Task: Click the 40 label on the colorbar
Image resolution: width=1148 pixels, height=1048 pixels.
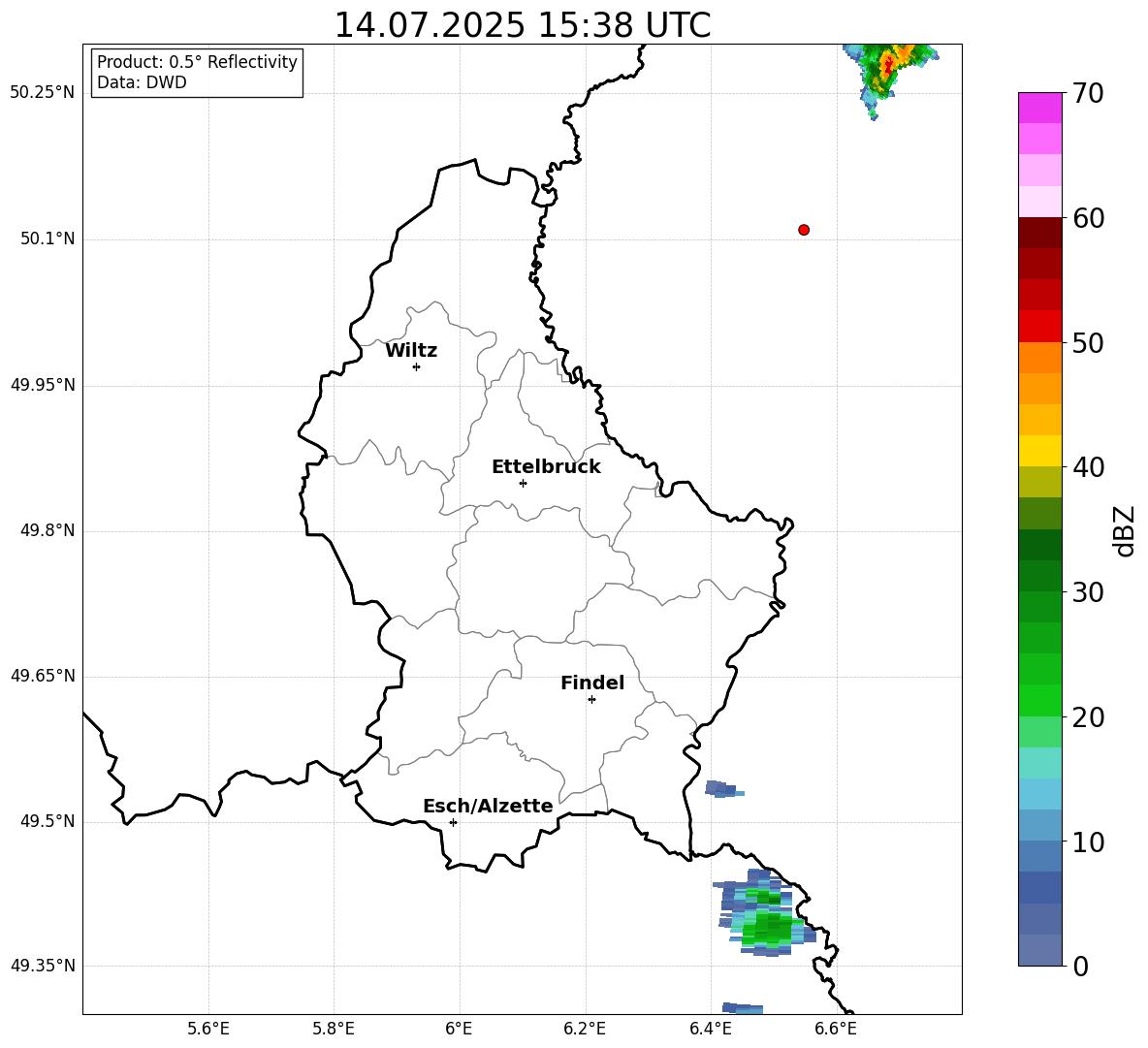Action: click(x=1088, y=467)
